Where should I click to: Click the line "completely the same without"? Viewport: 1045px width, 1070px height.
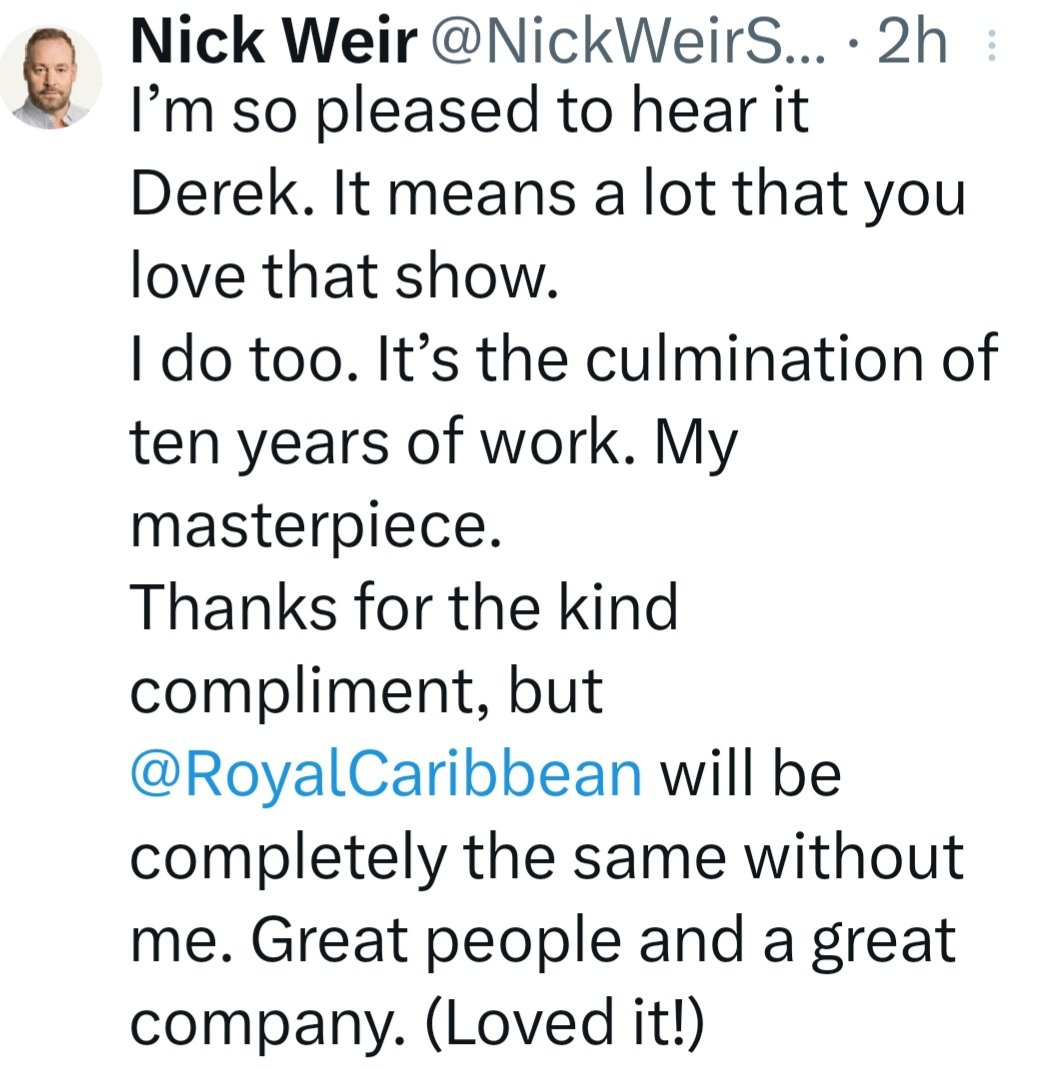[547, 858]
